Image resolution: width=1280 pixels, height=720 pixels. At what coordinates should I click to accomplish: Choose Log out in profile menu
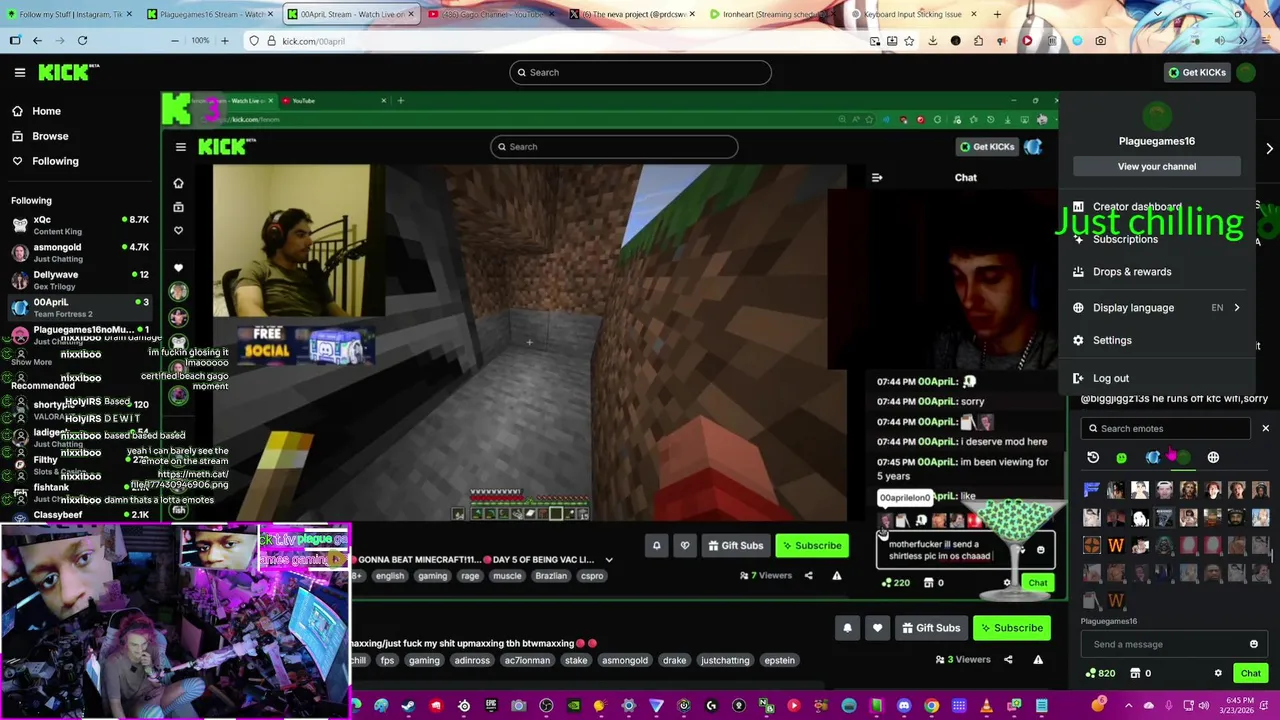(x=1111, y=379)
